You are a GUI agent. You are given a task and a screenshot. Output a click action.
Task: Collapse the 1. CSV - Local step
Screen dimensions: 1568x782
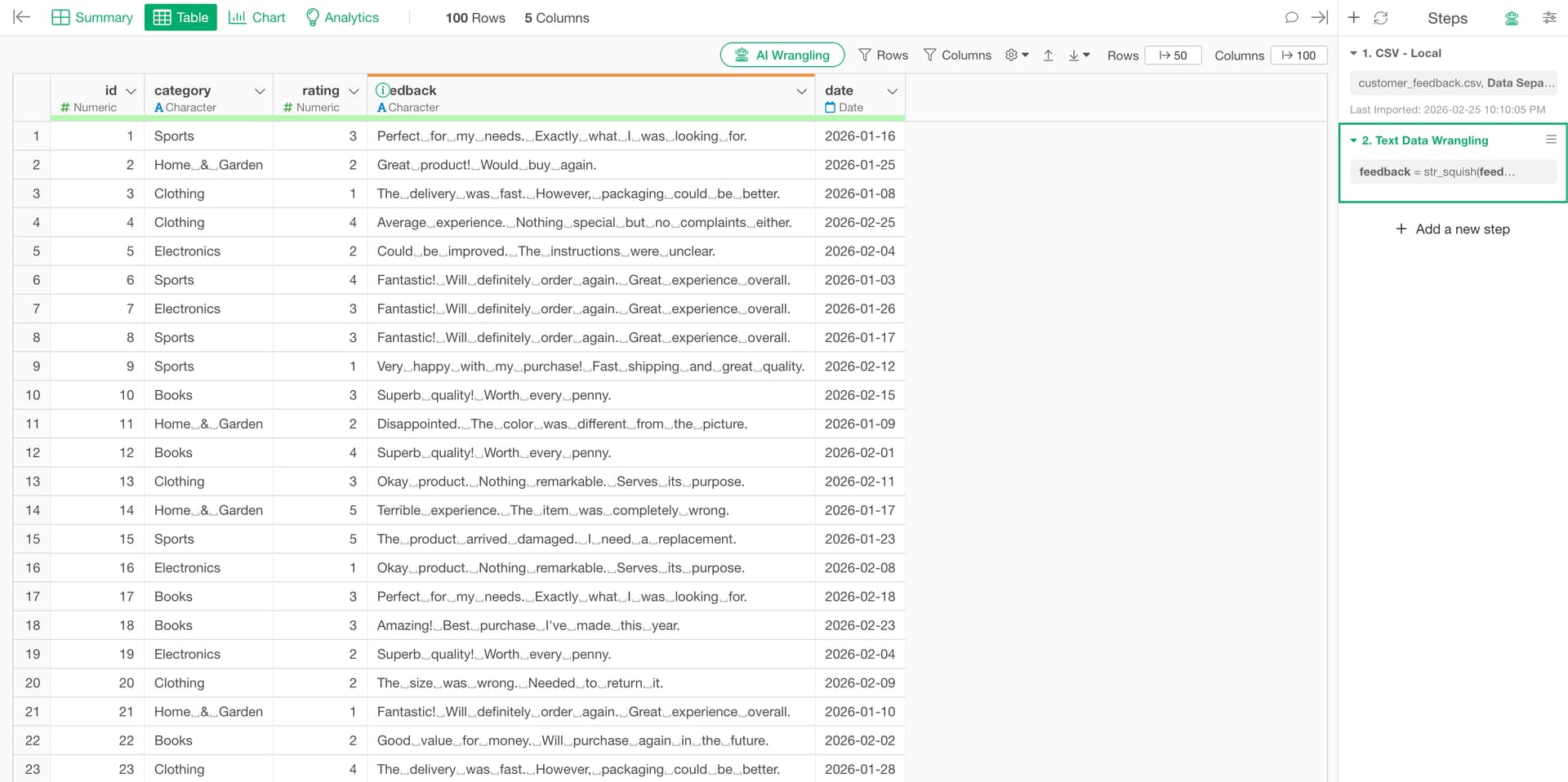(1353, 53)
